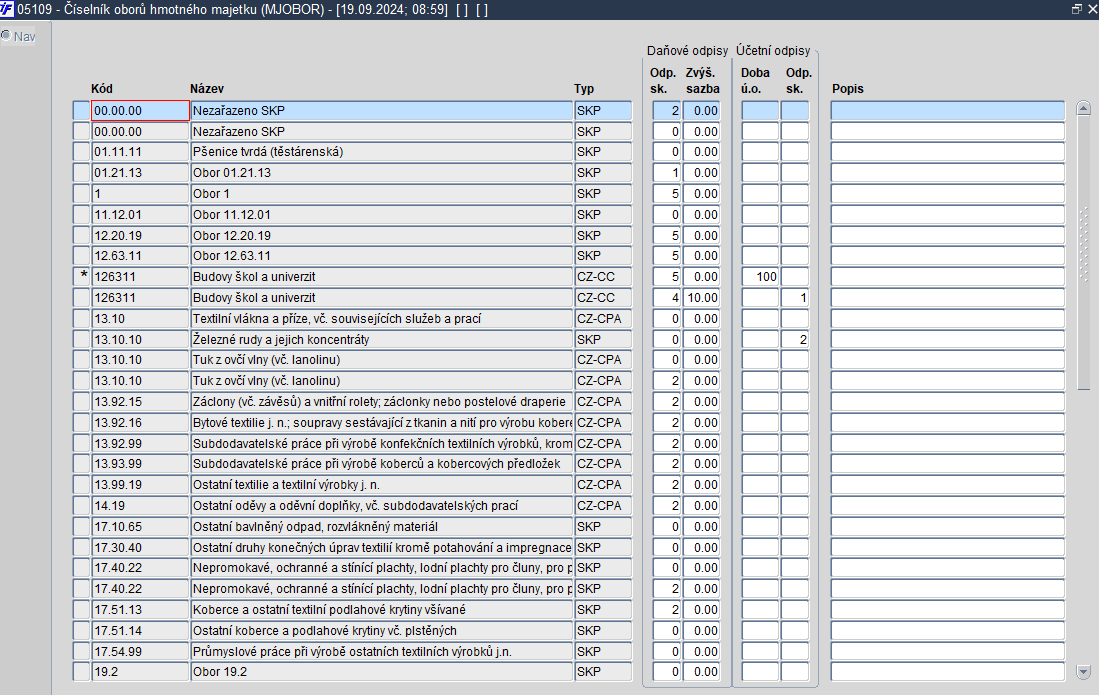This screenshot has height=695, width=1099.
Task: Click Popis field of first highlighted row
Action: (x=948, y=111)
